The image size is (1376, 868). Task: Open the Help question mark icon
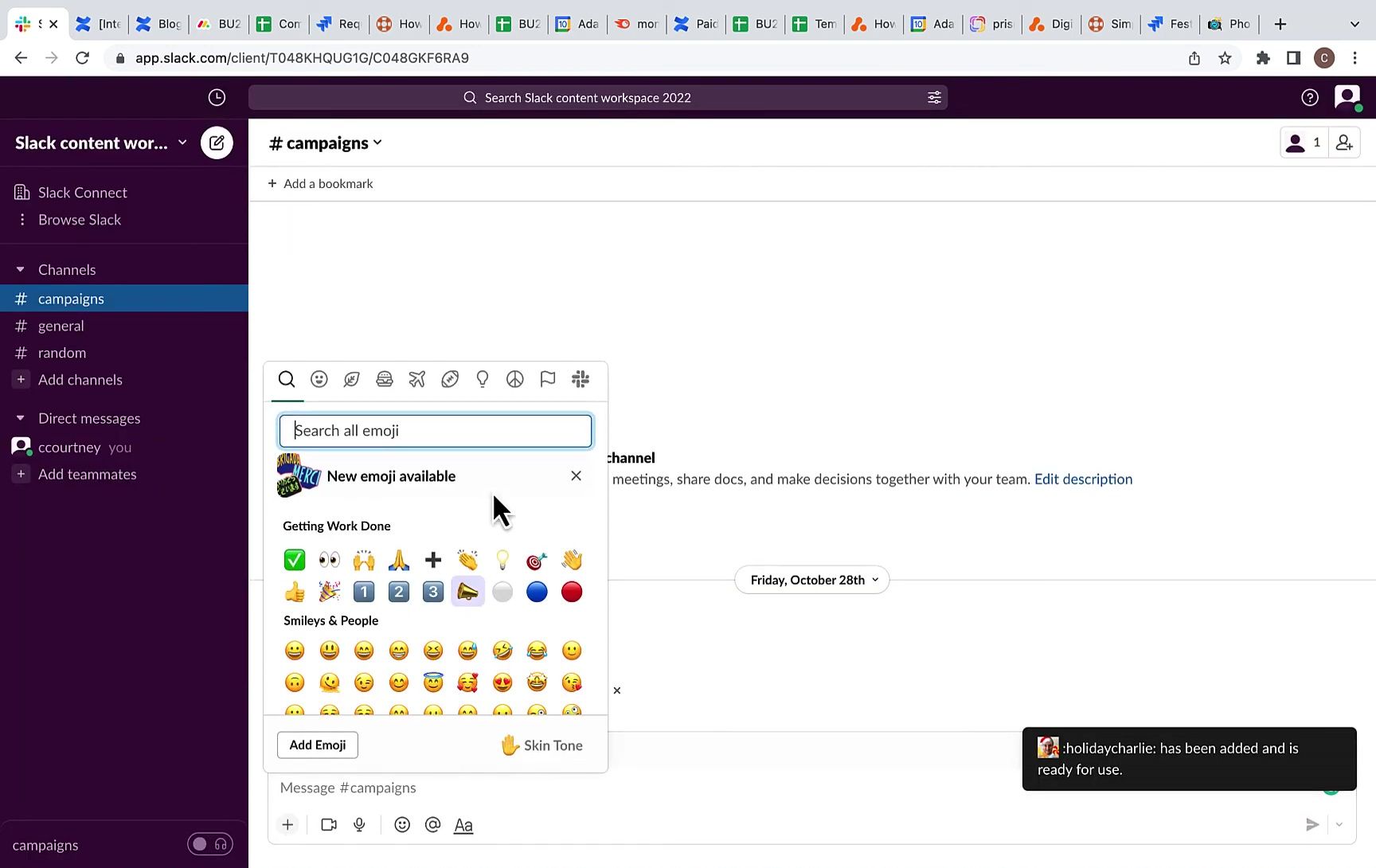click(x=1309, y=97)
